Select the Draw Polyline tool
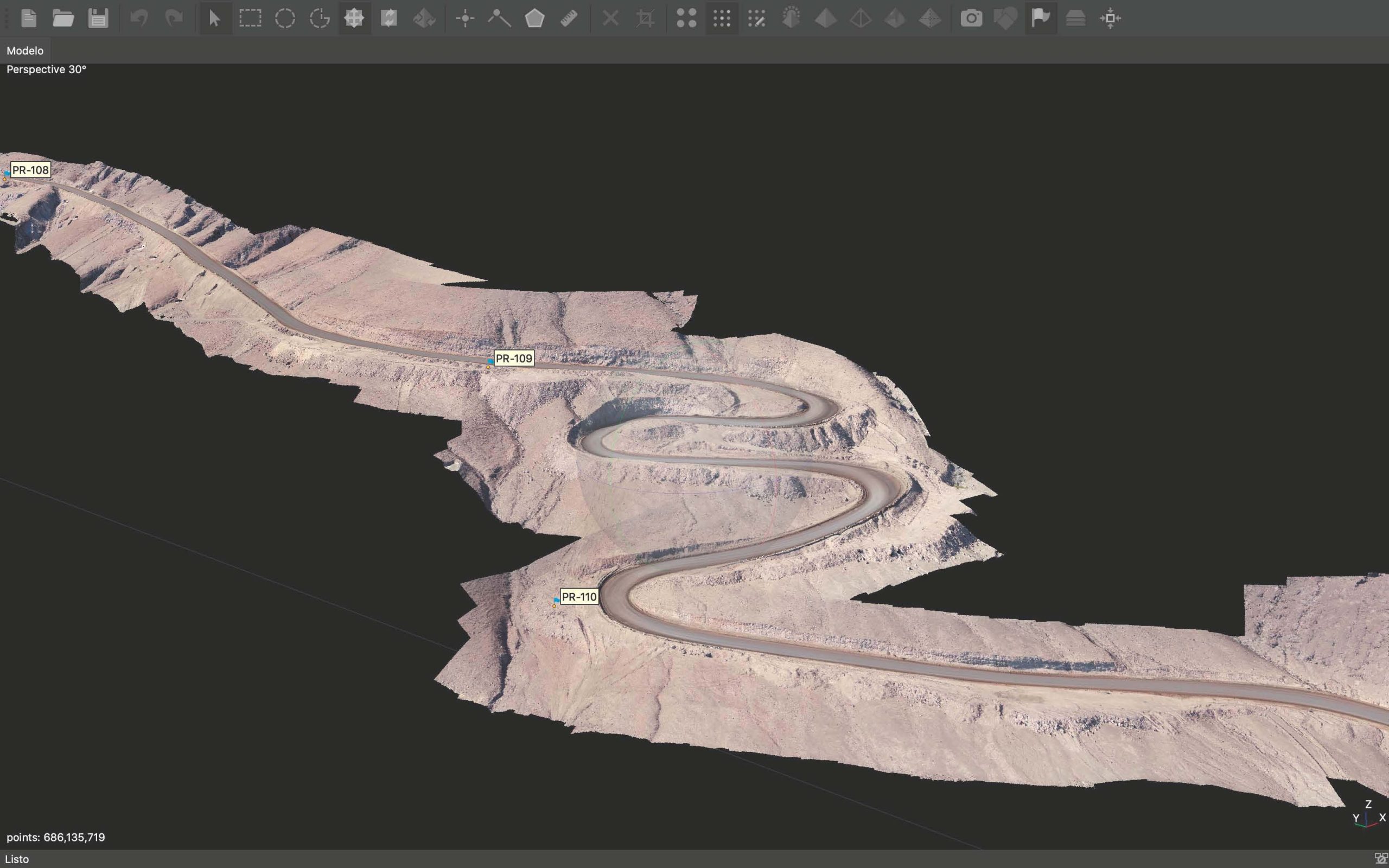This screenshot has height=868, width=1389. click(499, 18)
